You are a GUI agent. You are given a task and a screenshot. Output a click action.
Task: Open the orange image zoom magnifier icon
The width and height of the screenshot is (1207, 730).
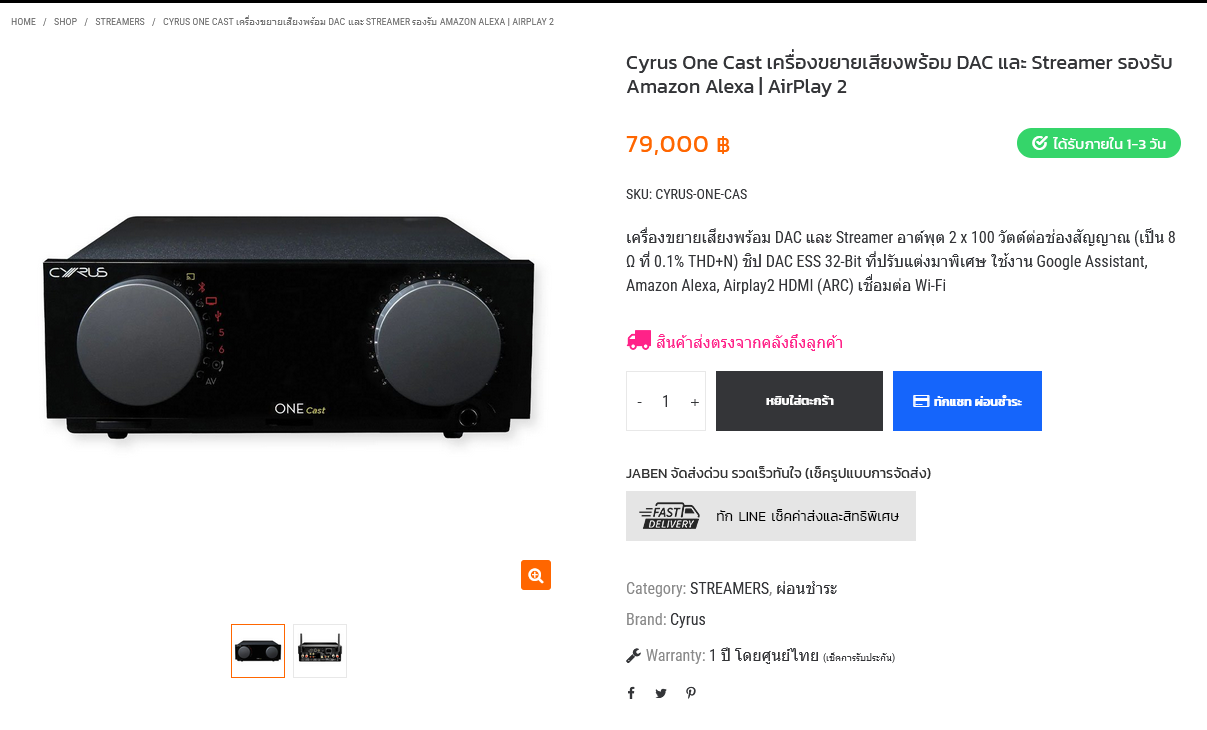click(536, 575)
